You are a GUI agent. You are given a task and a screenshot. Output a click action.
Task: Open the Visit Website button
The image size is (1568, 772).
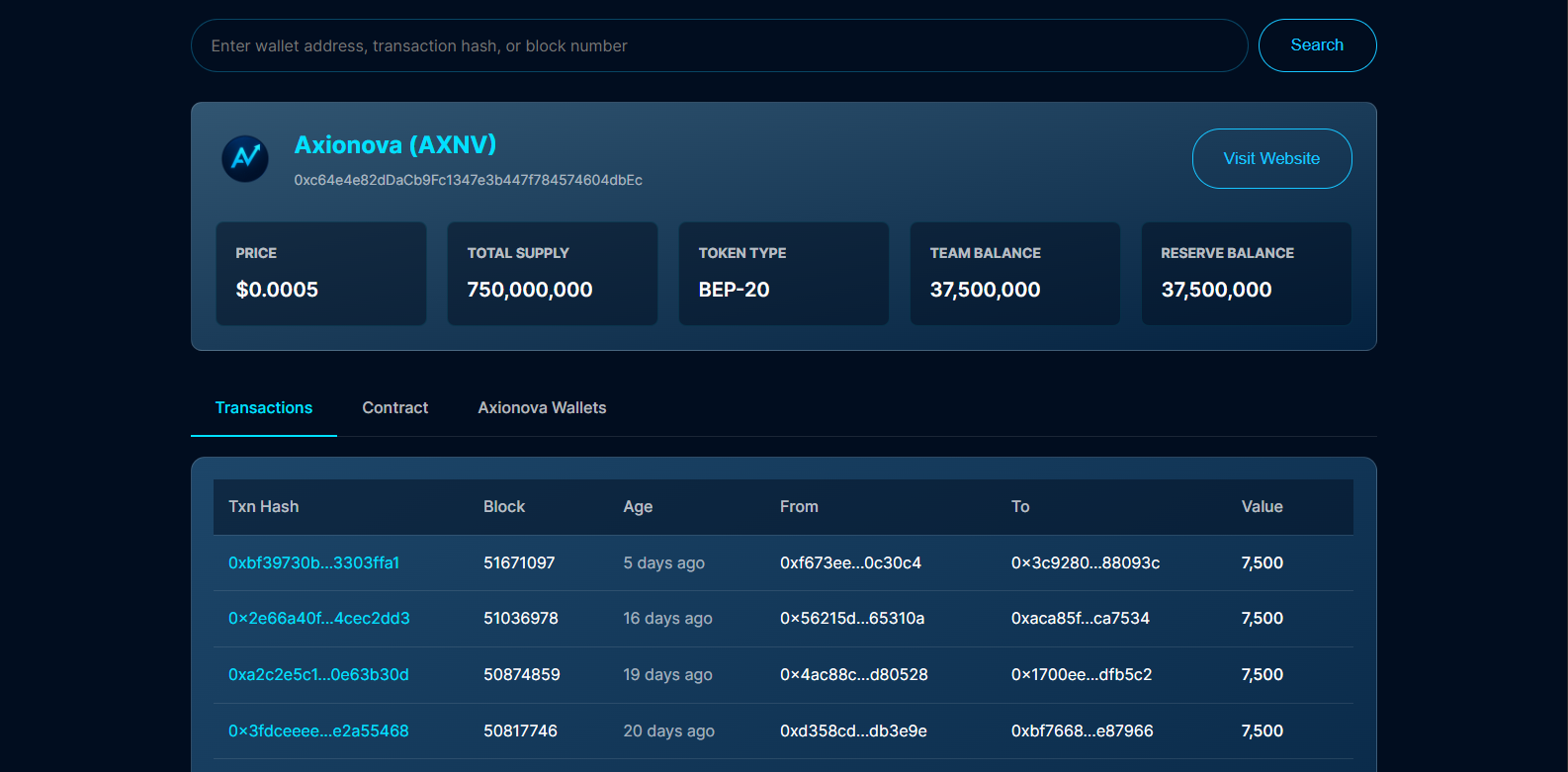(1271, 158)
